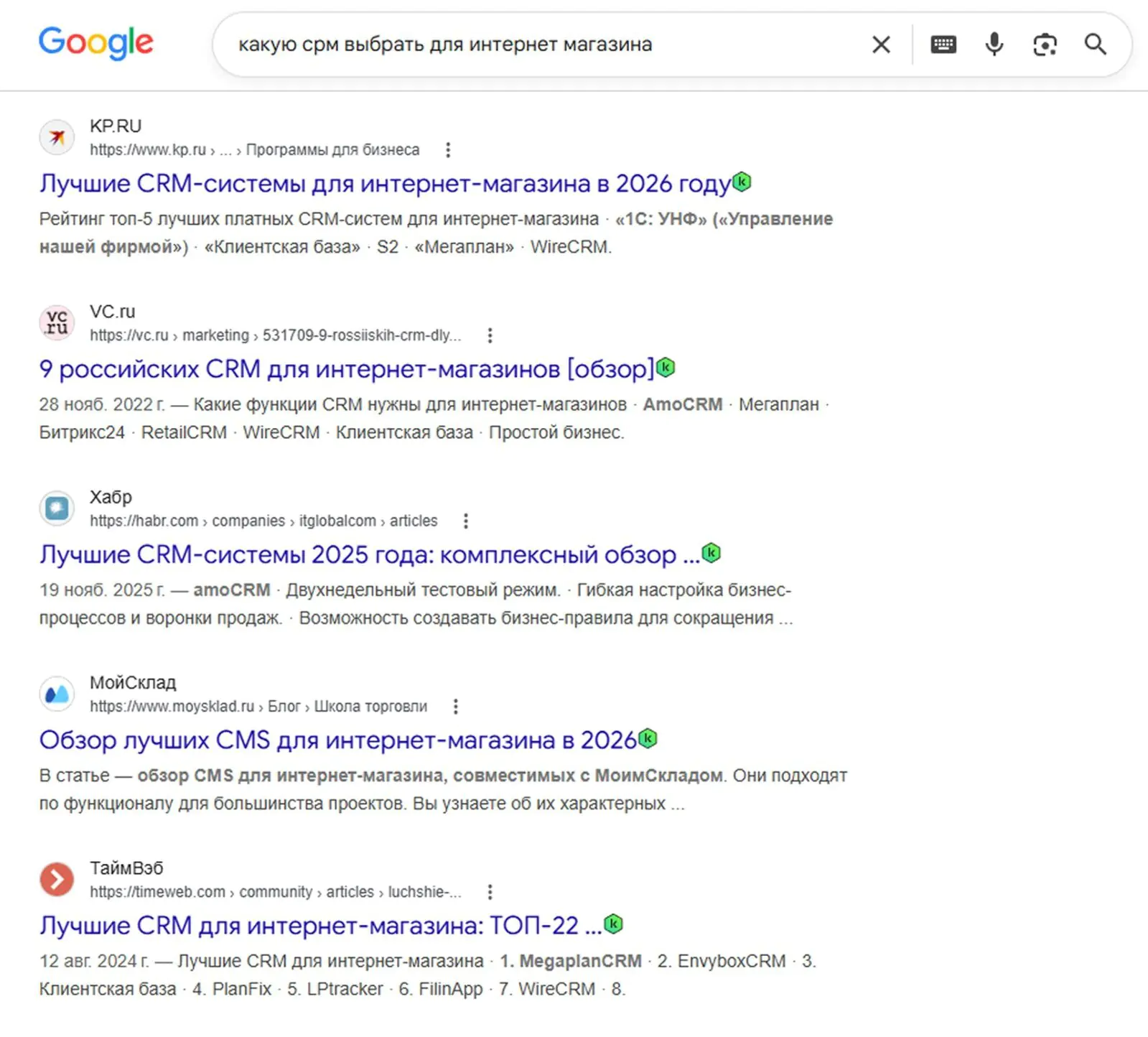The width and height of the screenshot is (1148, 1037).
Task: Open the more options menu for ТаймВэб result
Action: tap(490, 892)
